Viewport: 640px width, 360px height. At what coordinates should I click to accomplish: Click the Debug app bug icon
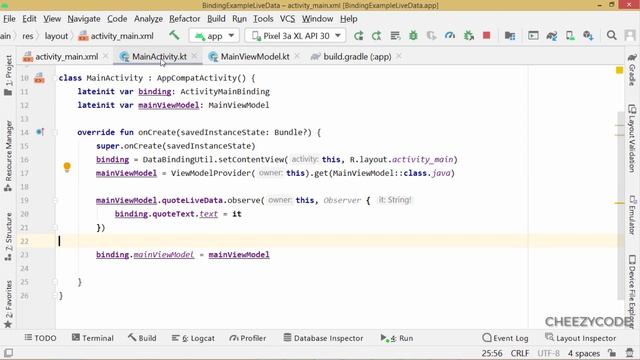[413, 36]
